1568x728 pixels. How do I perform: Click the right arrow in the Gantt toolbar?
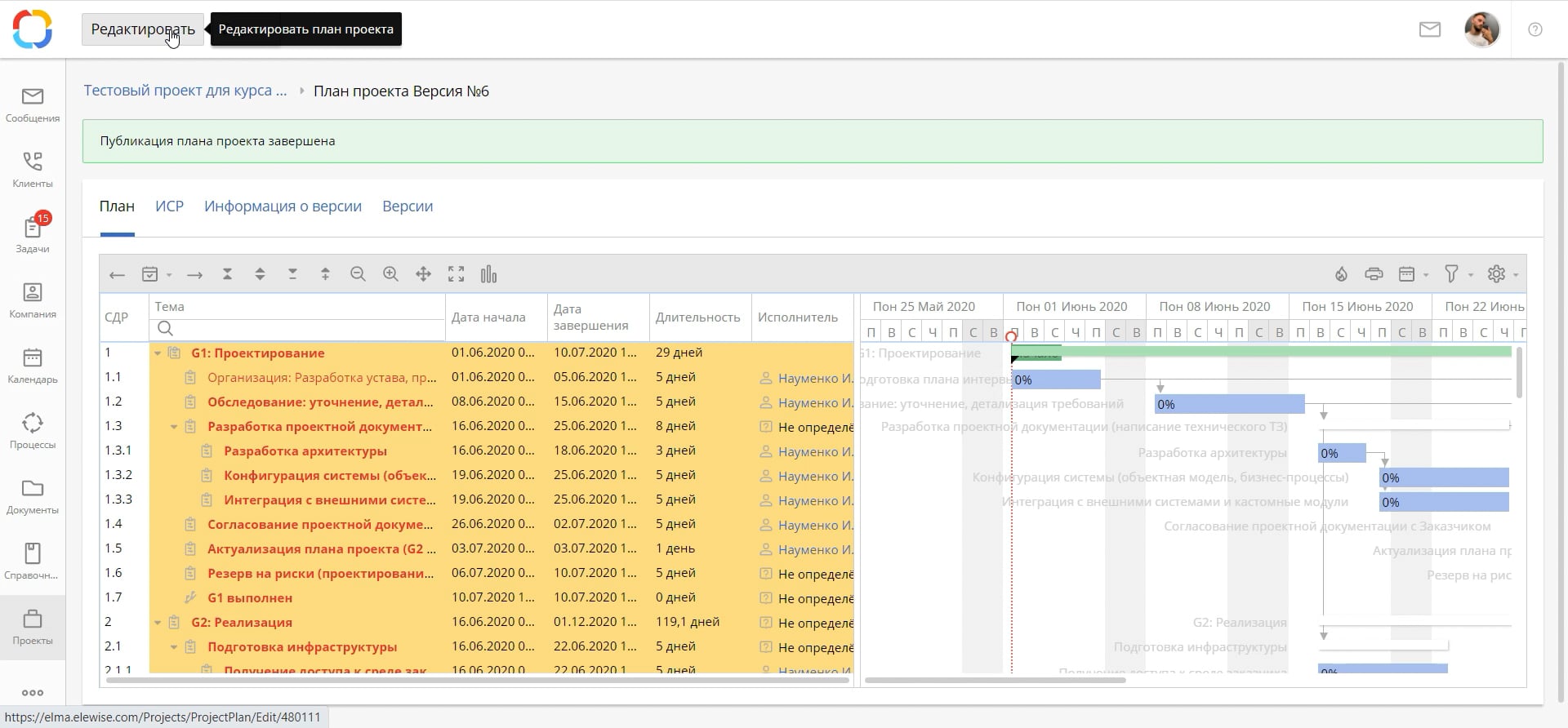(194, 275)
